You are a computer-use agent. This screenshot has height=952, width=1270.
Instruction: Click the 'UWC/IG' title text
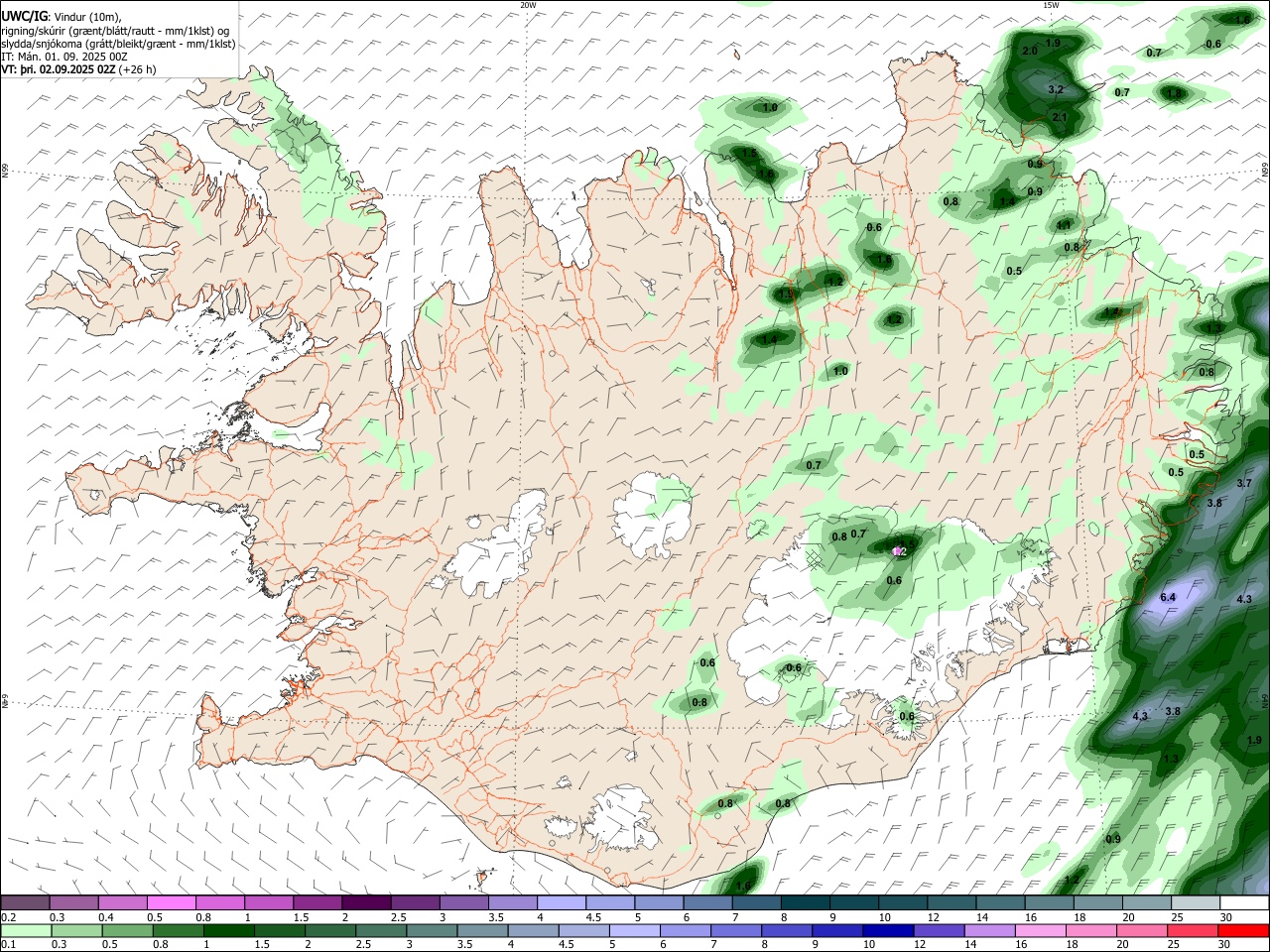[x=24, y=16]
